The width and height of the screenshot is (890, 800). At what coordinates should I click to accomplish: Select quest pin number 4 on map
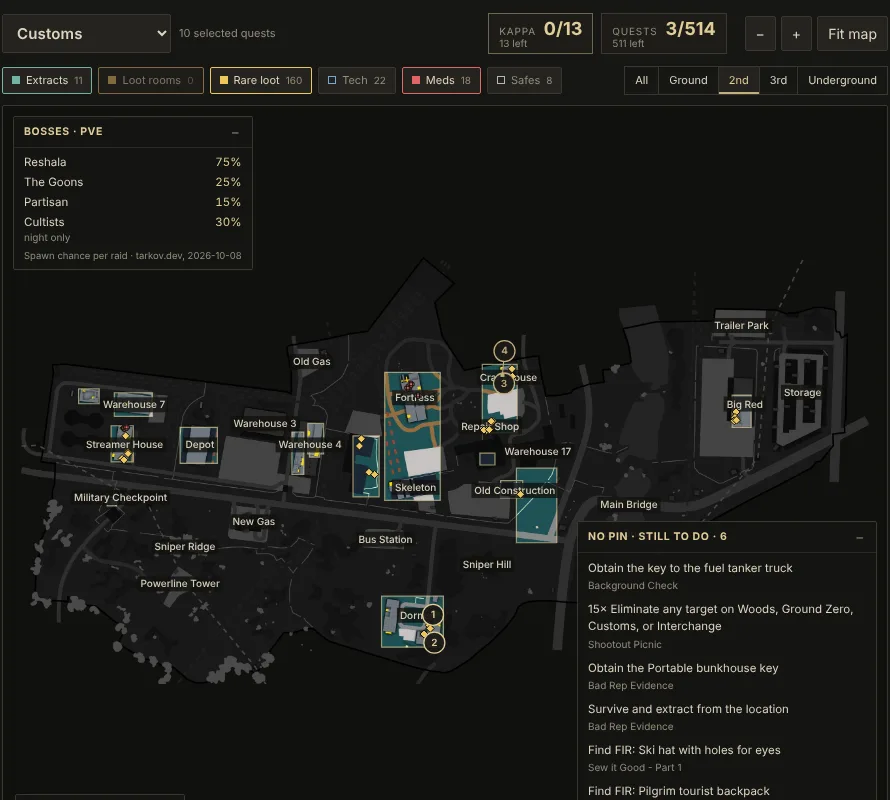click(x=504, y=351)
